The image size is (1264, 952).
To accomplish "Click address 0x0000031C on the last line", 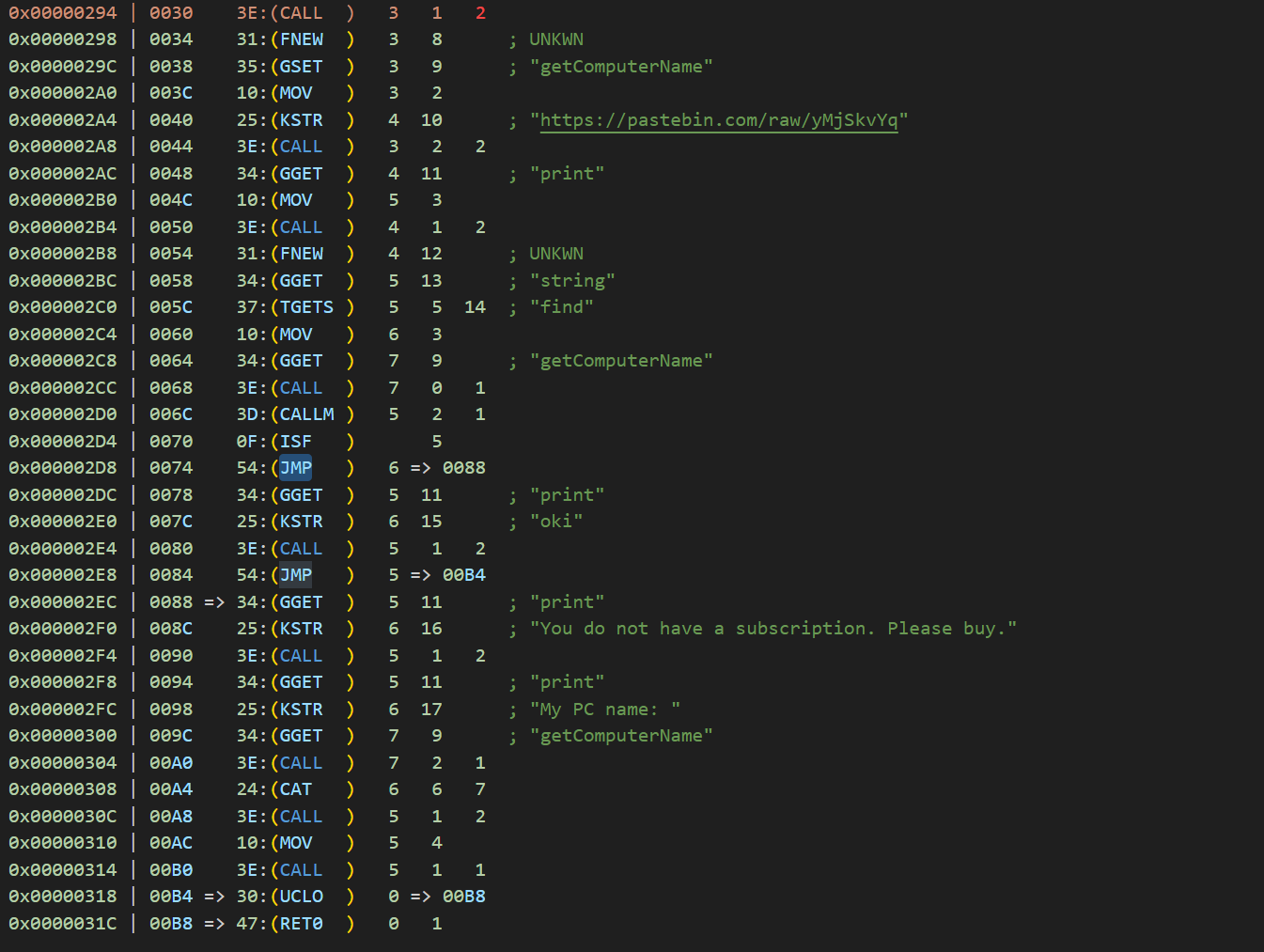I will (63, 924).
